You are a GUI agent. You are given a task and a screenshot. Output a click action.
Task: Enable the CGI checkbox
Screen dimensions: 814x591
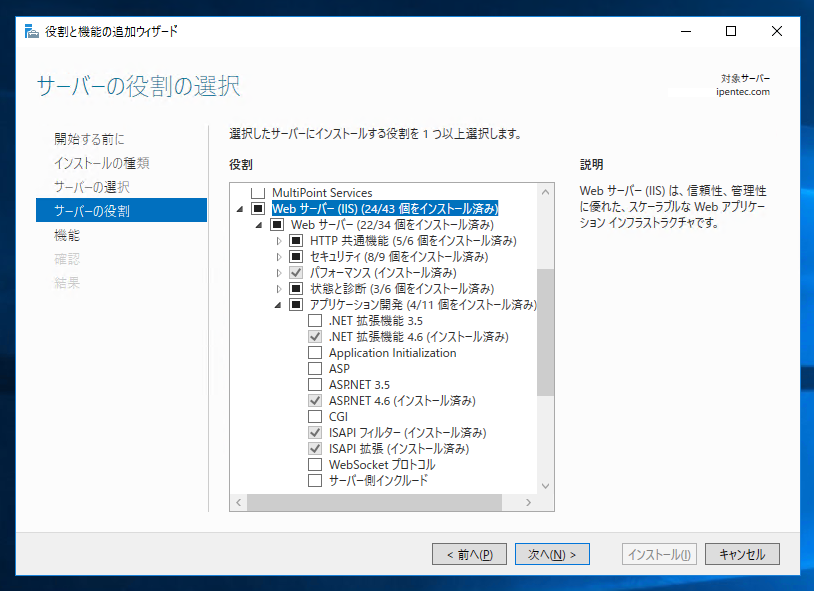(x=315, y=417)
